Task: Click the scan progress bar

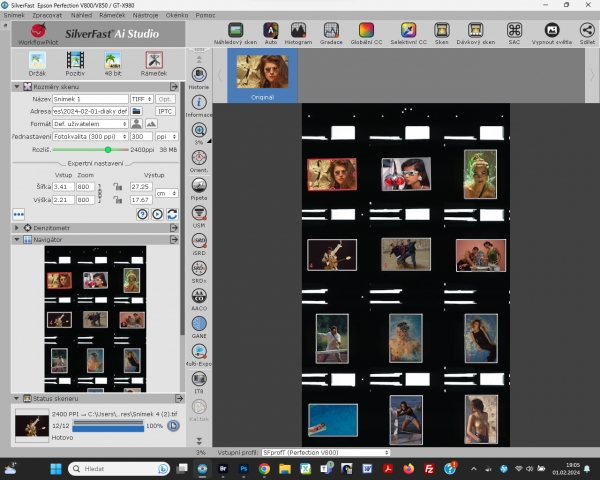Action: pos(108,426)
